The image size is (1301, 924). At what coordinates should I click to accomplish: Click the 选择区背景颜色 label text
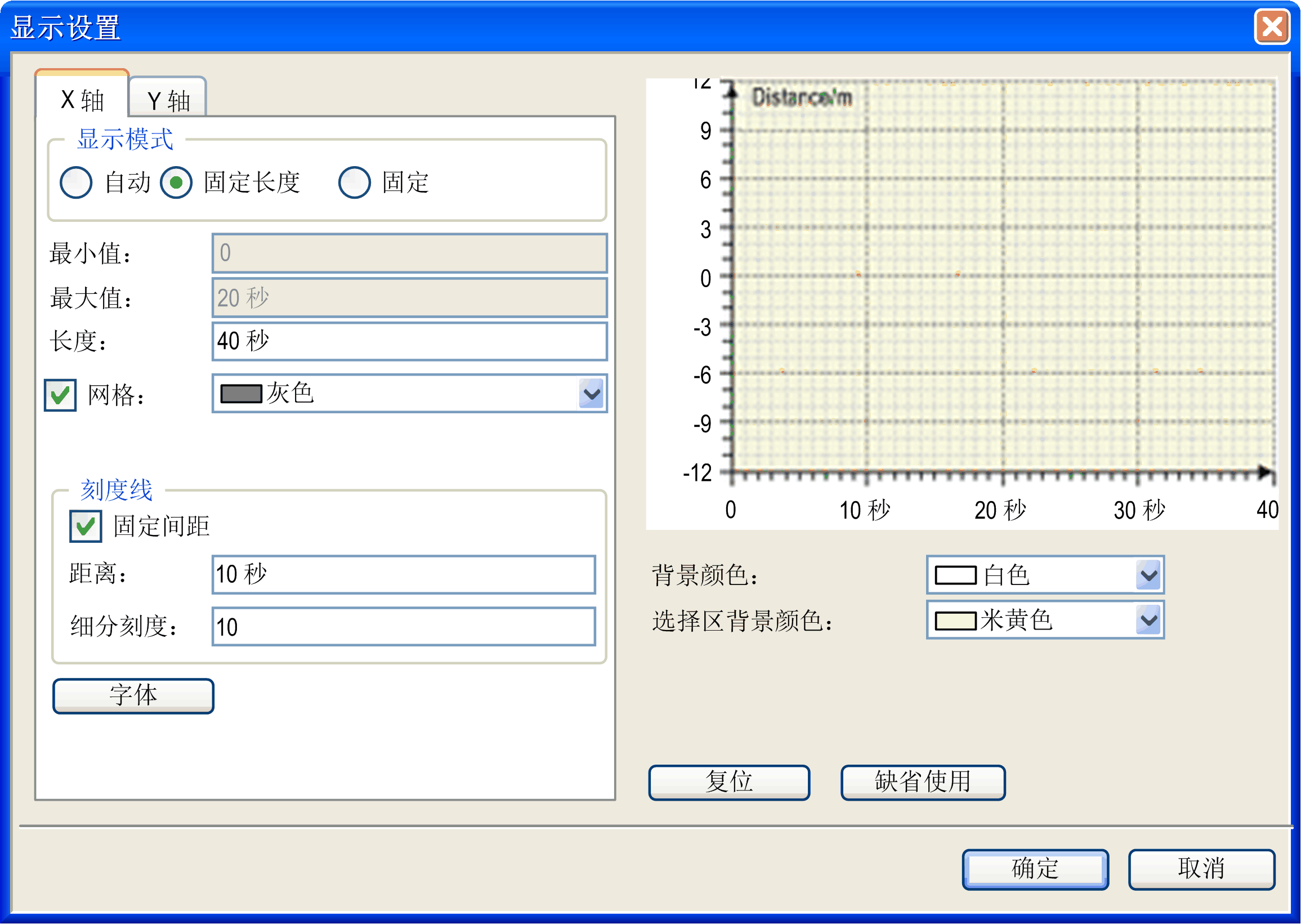[x=743, y=621]
